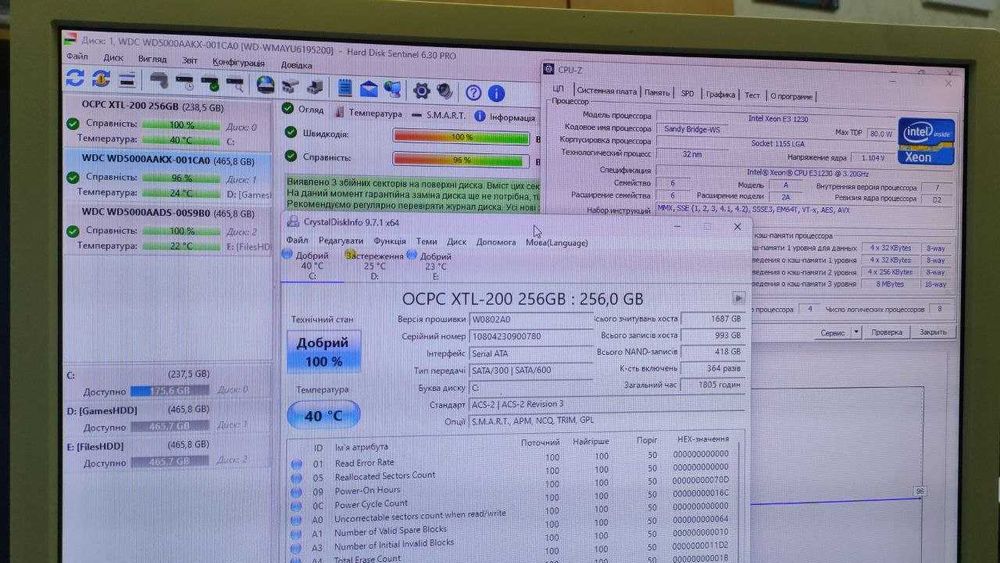Click the horizontal lines panel icon in Sentinel toolbar
The height and width of the screenshot is (563, 1000).
click(127, 80)
